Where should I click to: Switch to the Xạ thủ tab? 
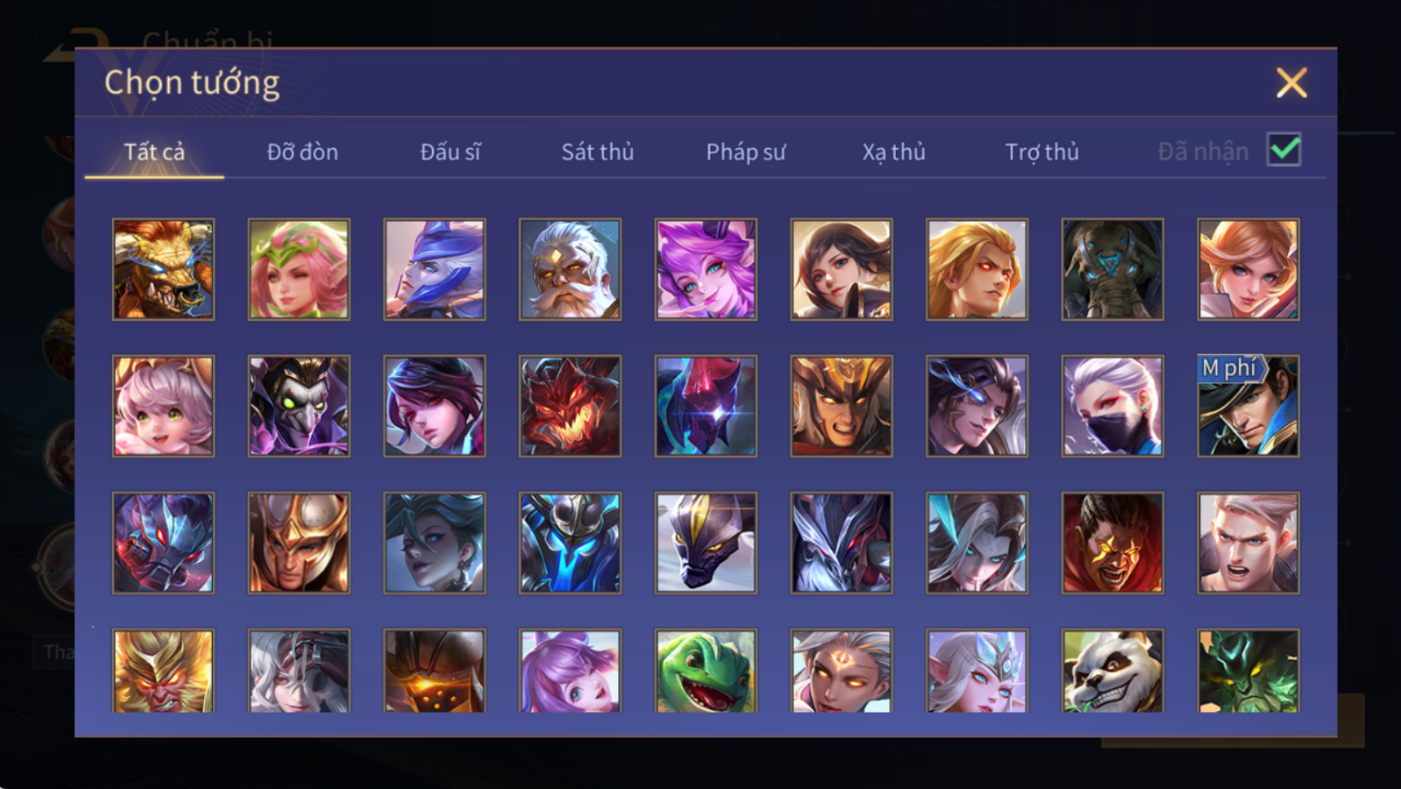click(x=894, y=152)
